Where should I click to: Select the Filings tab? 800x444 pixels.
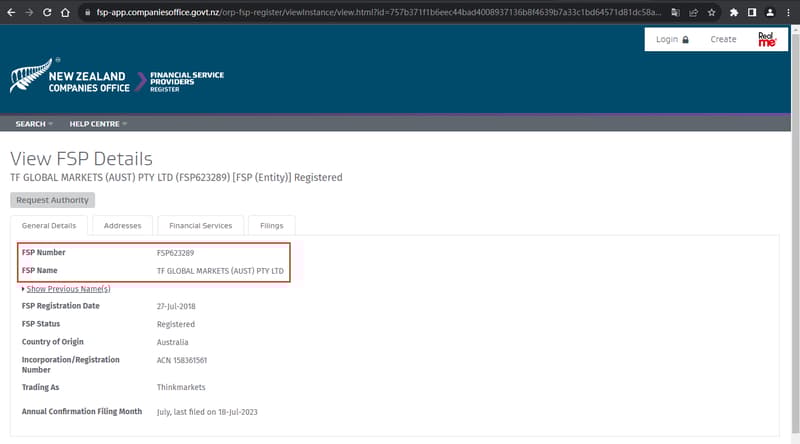pyautogui.click(x=271, y=226)
